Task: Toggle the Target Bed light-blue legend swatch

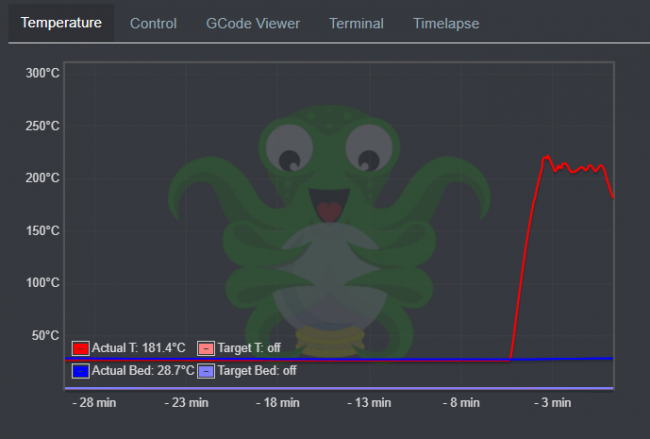Action: [x=206, y=371]
